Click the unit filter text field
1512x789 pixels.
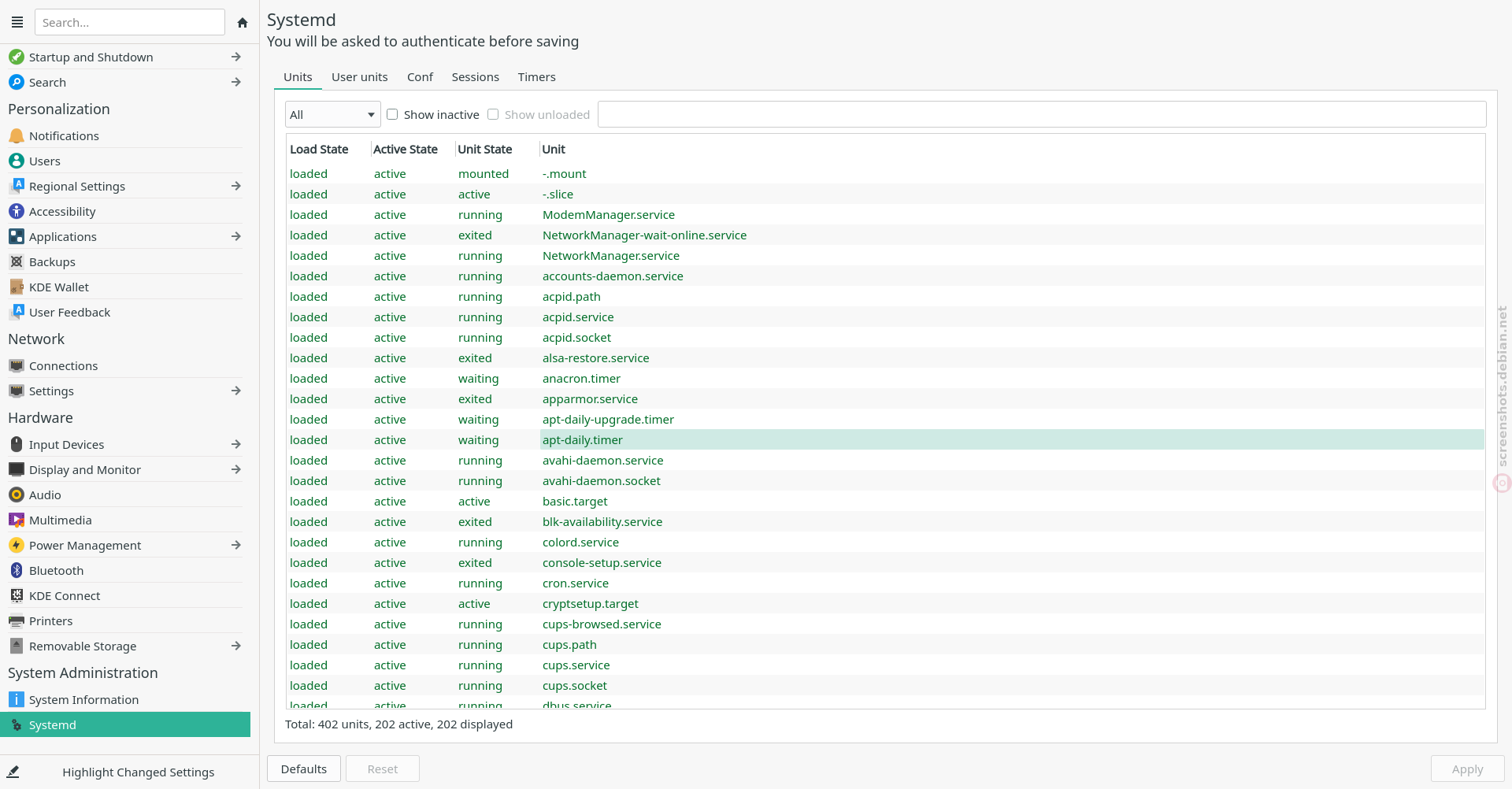point(1042,114)
